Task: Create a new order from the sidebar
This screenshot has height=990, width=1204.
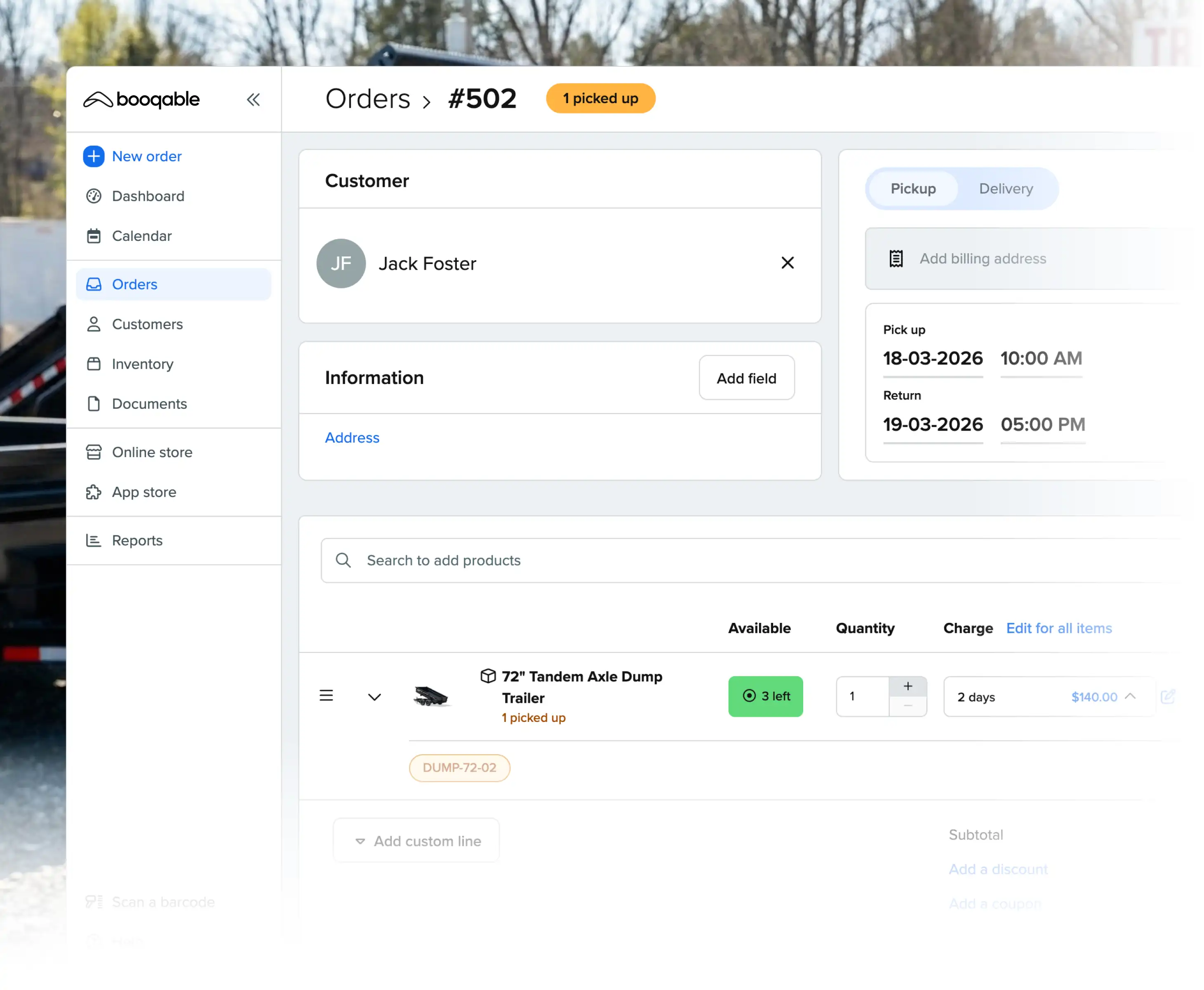Action: coord(146,156)
